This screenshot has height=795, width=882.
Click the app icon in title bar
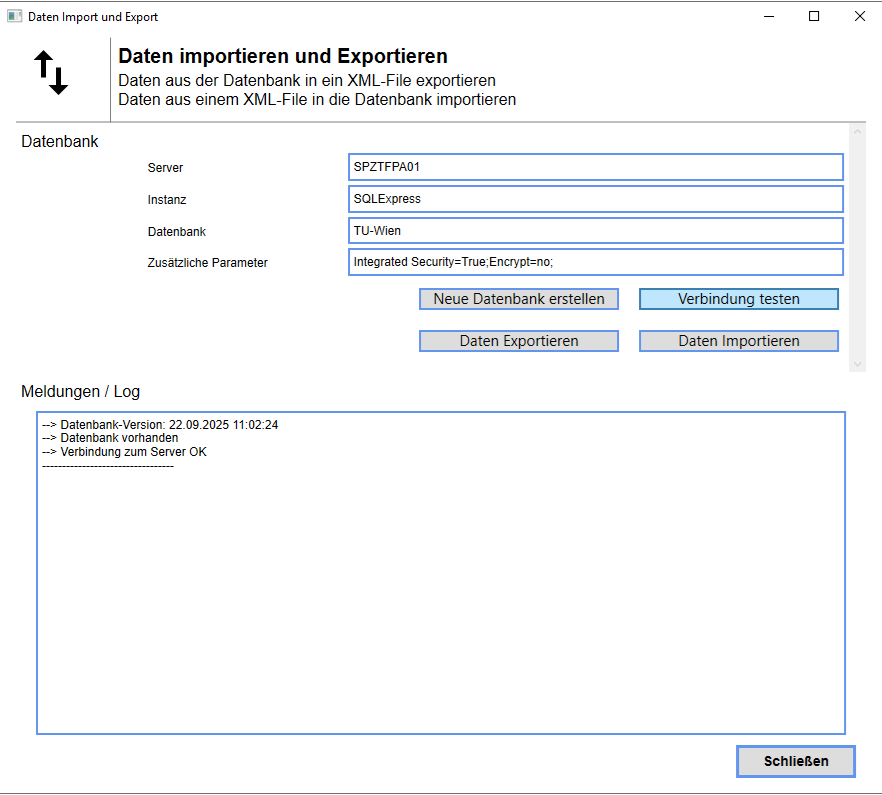[x=14, y=17]
